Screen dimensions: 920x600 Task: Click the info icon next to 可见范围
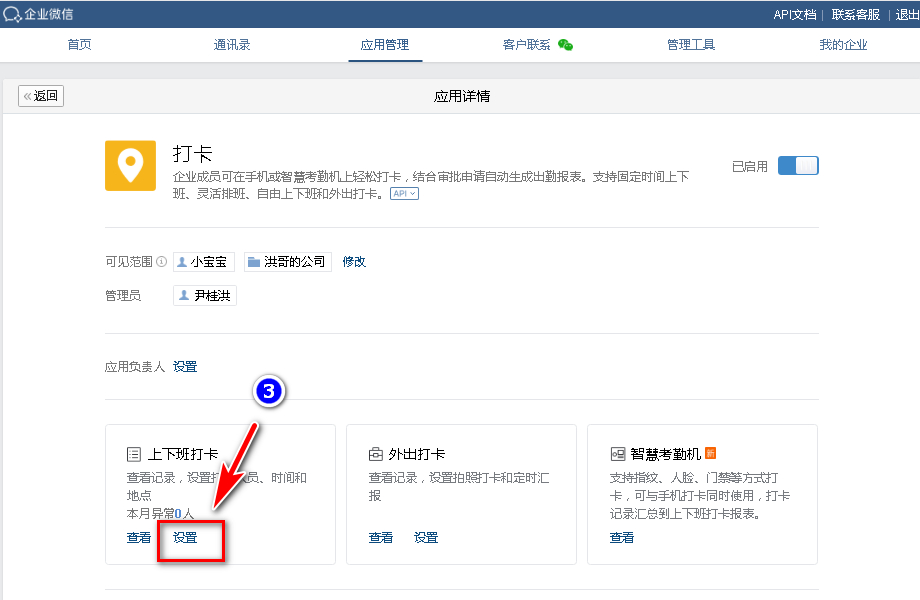tap(161, 262)
